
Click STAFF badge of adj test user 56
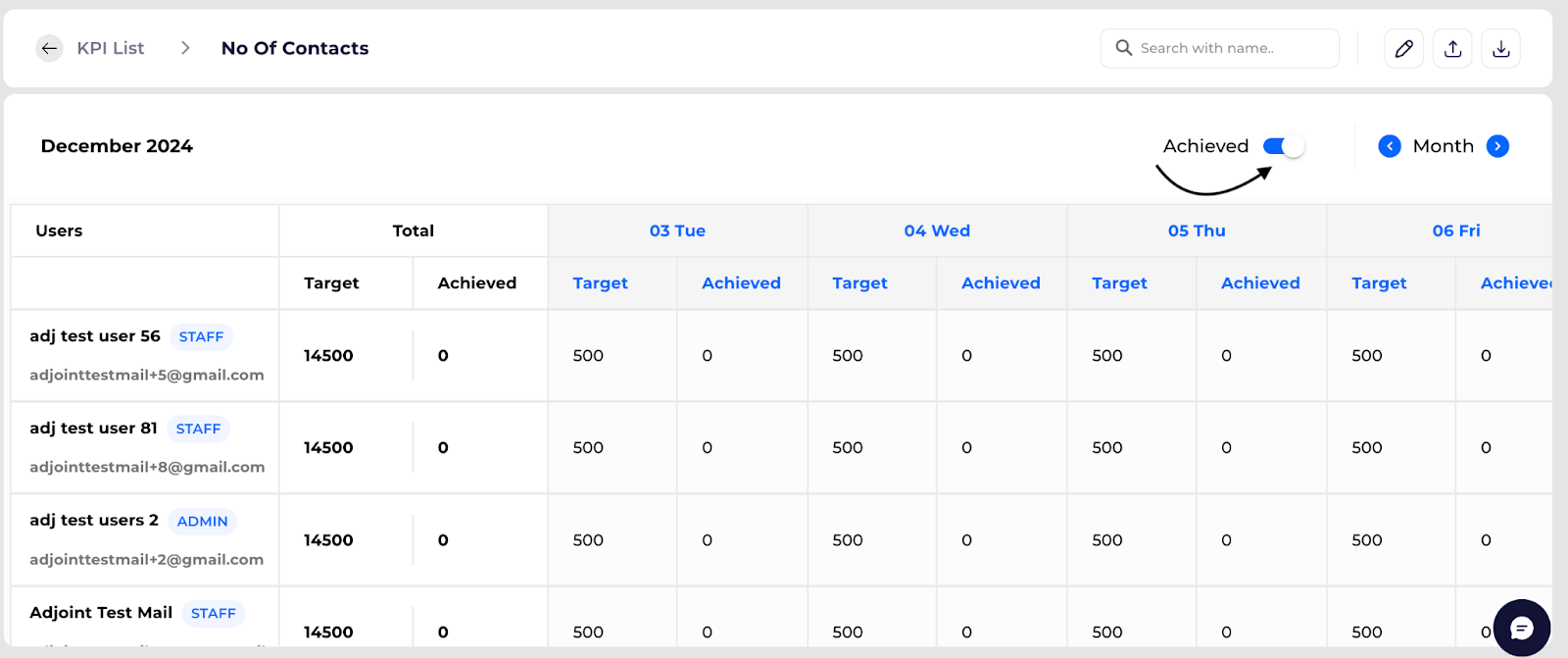(x=201, y=336)
